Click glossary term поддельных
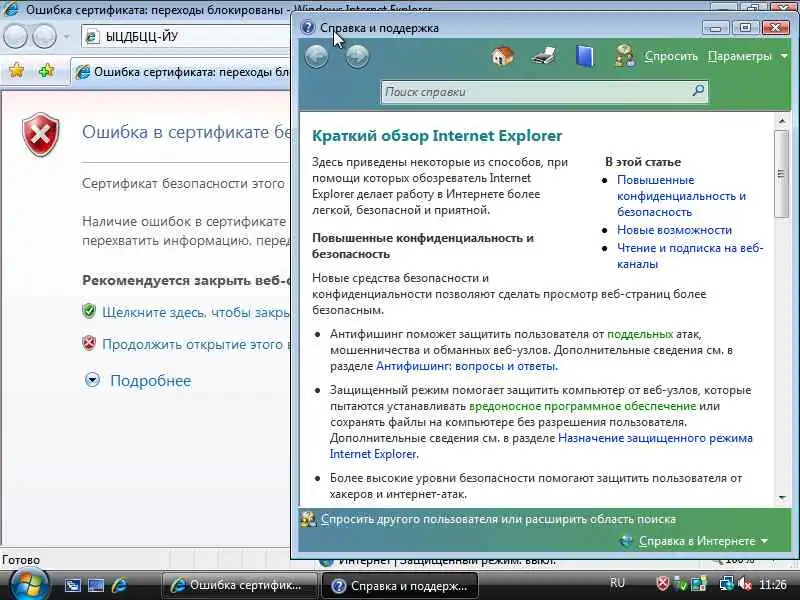This screenshot has height=600, width=800. (640, 334)
